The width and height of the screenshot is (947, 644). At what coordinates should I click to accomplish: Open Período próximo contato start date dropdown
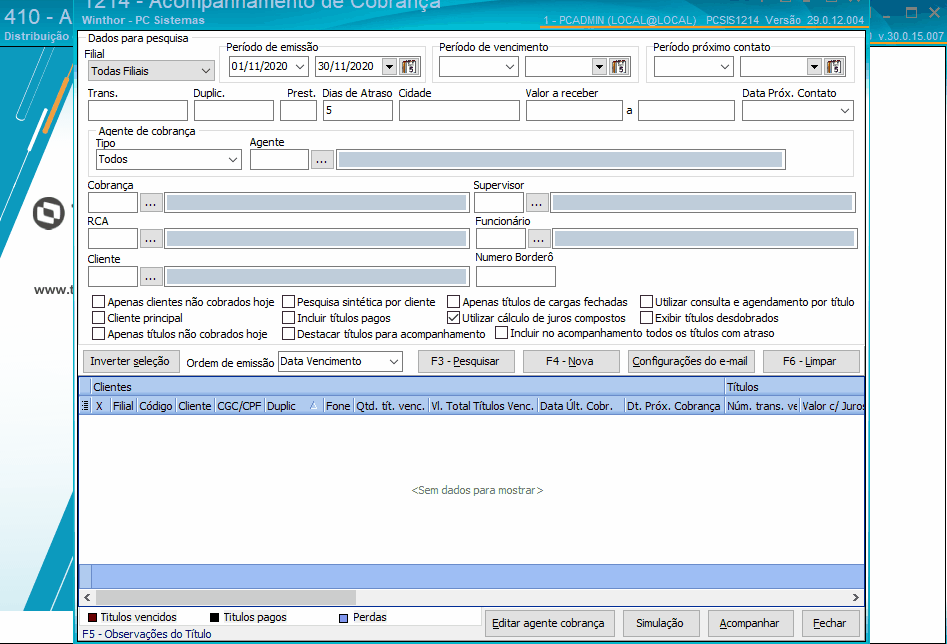point(725,66)
